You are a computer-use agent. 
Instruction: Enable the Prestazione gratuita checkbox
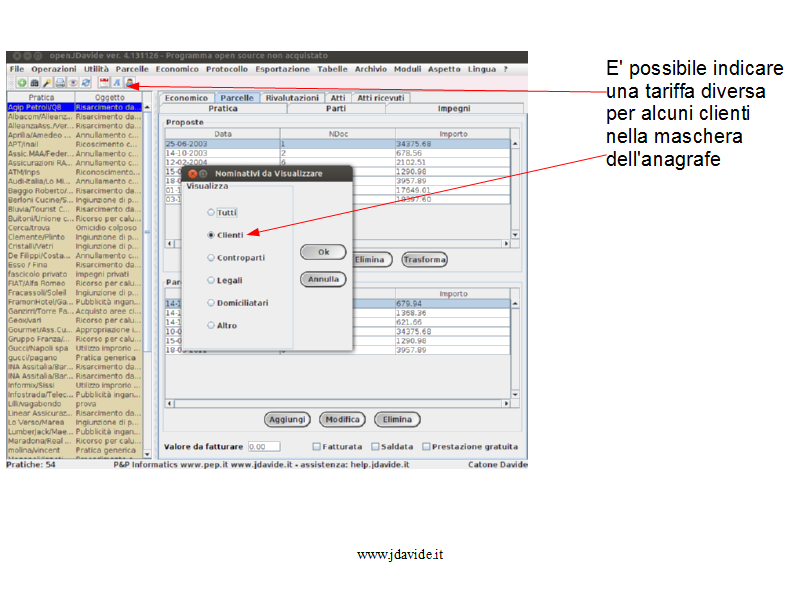427,447
